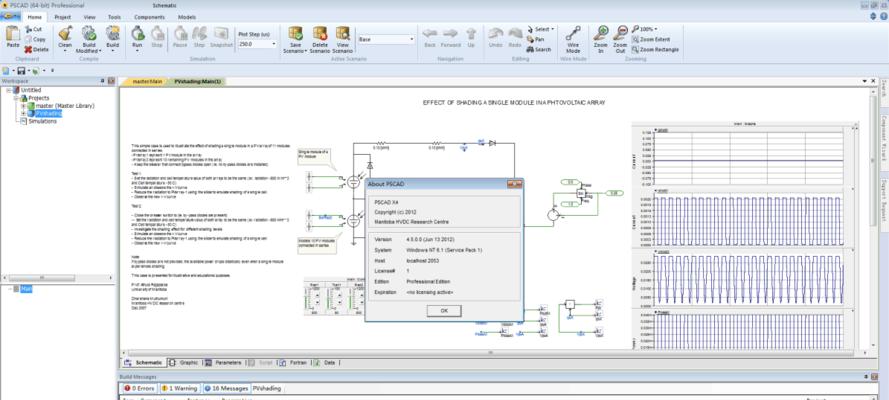Enable Wire Mode tool

tap(573, 33)
